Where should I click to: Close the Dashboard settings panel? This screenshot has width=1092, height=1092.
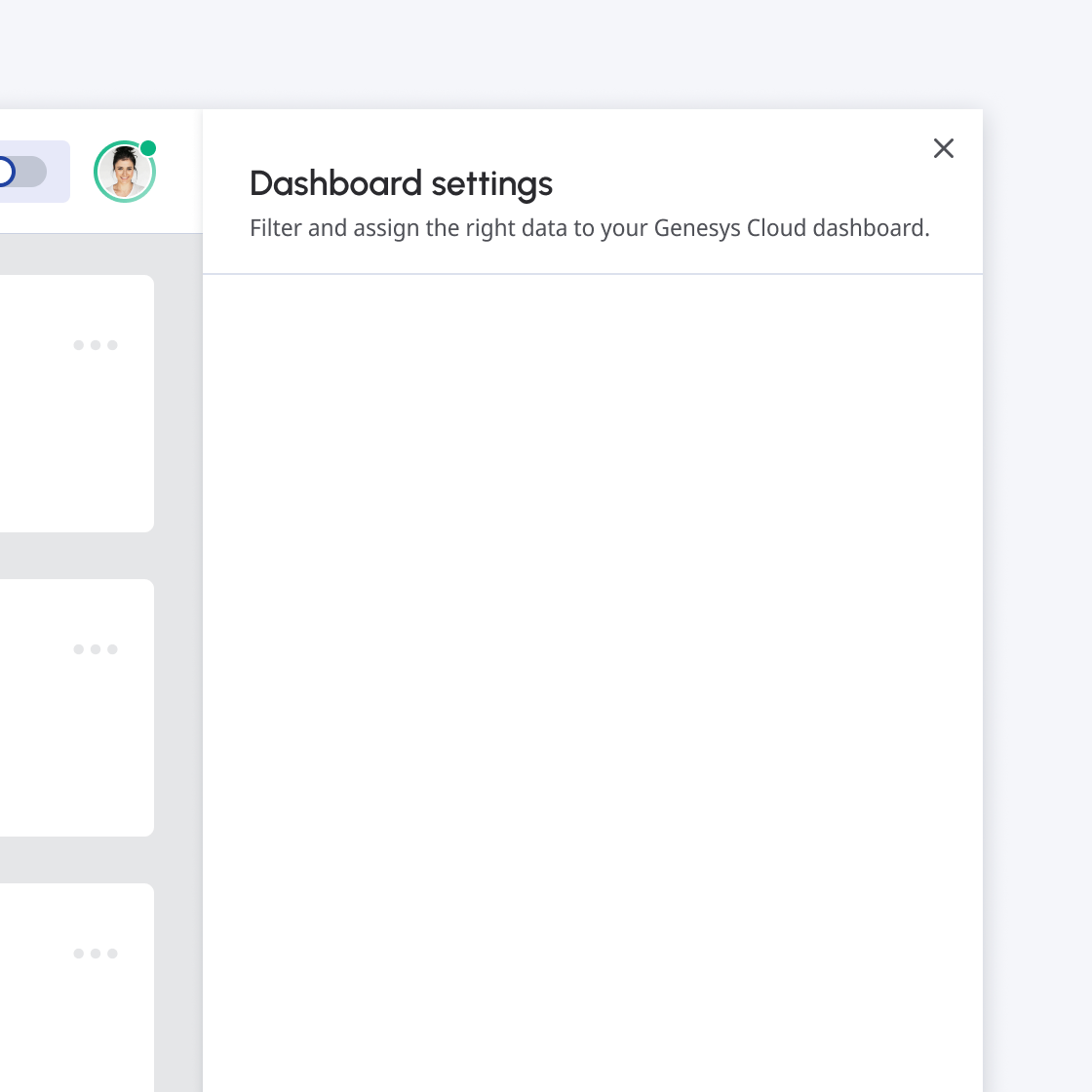pos(943,148)
